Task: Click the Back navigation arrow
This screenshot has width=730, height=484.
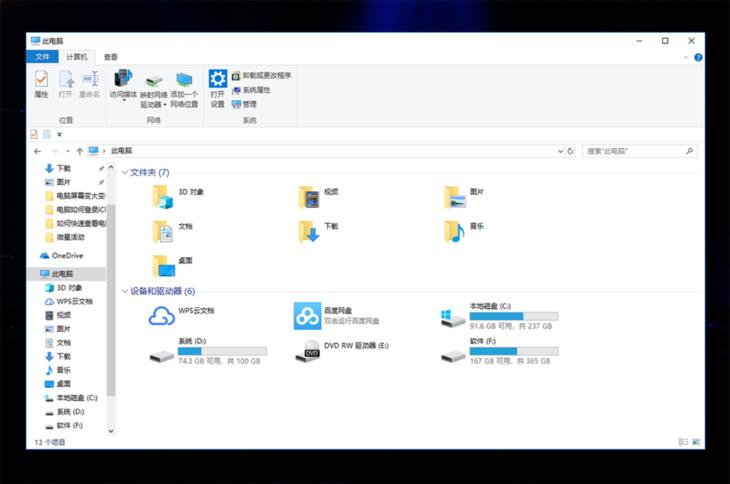Action: (38, 151)
